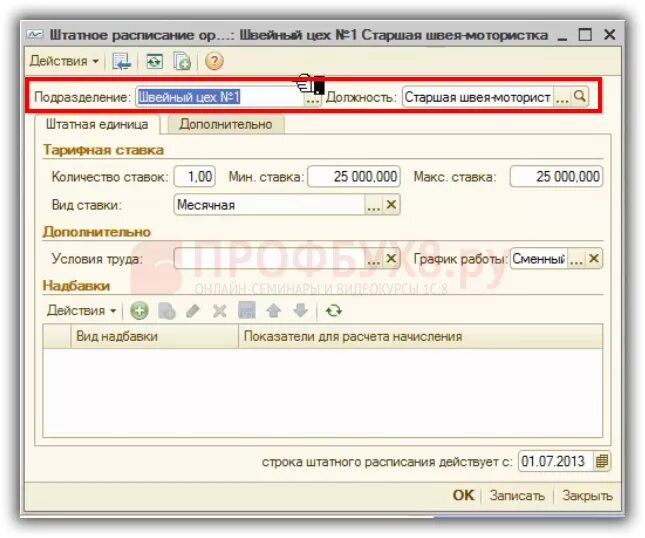Viewport: 645px width, 538px height.
Task: Click the find-in-list toolbar icon
Action: click(122, 61)
